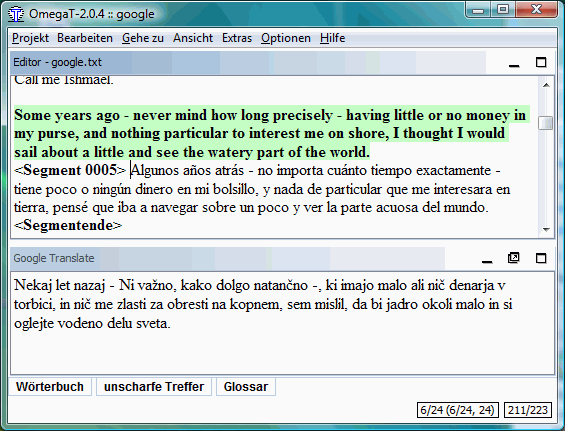Click the editor scrollbar thumb
The height and width of the screenshot is (431, 565).
(546, 123)
